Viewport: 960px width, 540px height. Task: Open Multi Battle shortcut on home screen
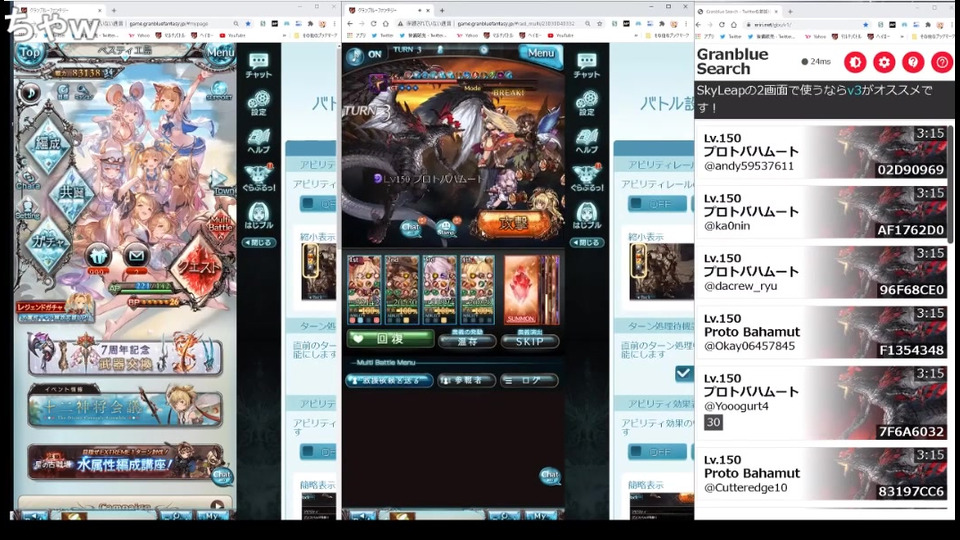click(x=220, y=223)
